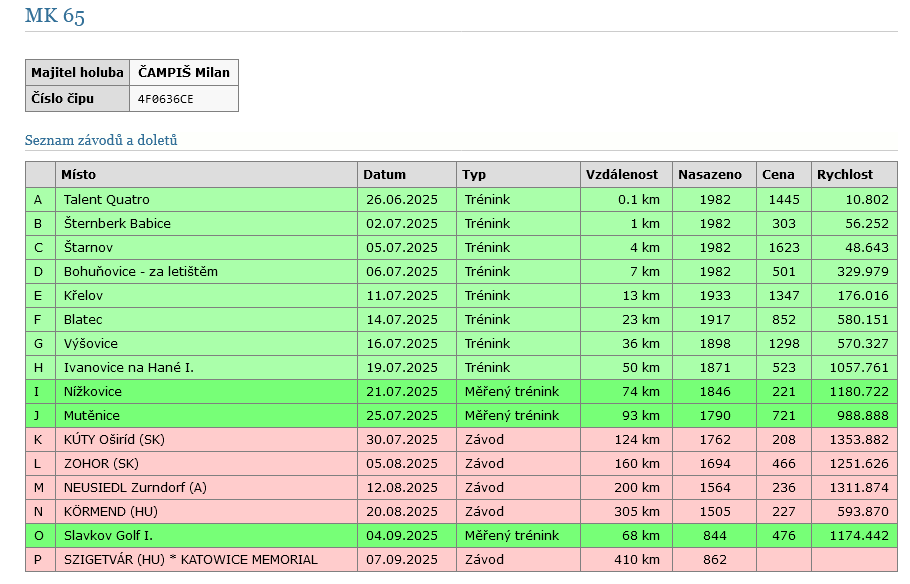This screenshot has height=584, width=910.
Task: Click the Rychlost column header
Action: [844, 175]
